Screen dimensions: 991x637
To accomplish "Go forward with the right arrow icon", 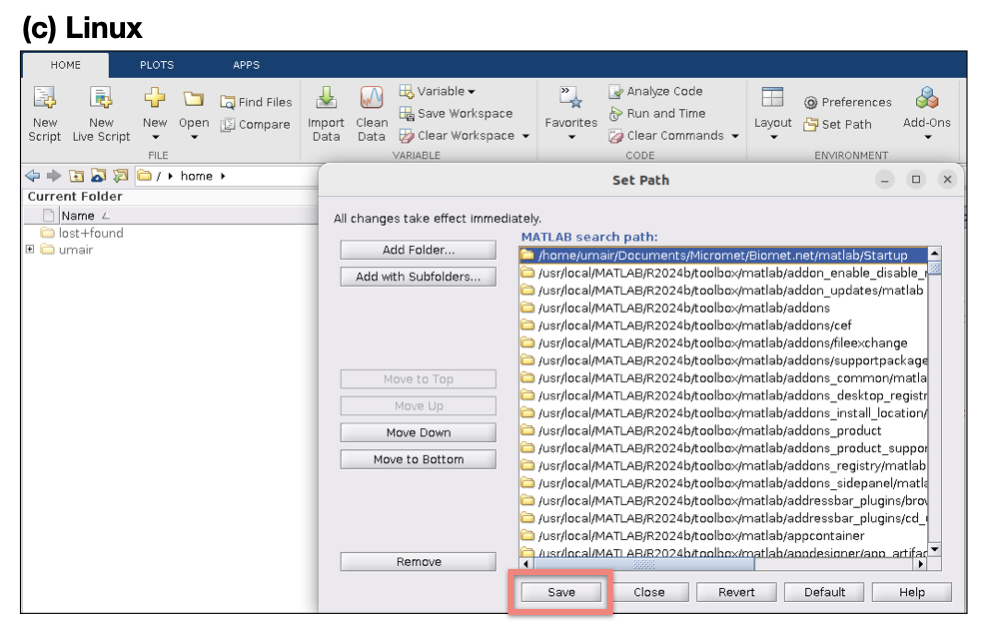I will click(x=54, y=176).
